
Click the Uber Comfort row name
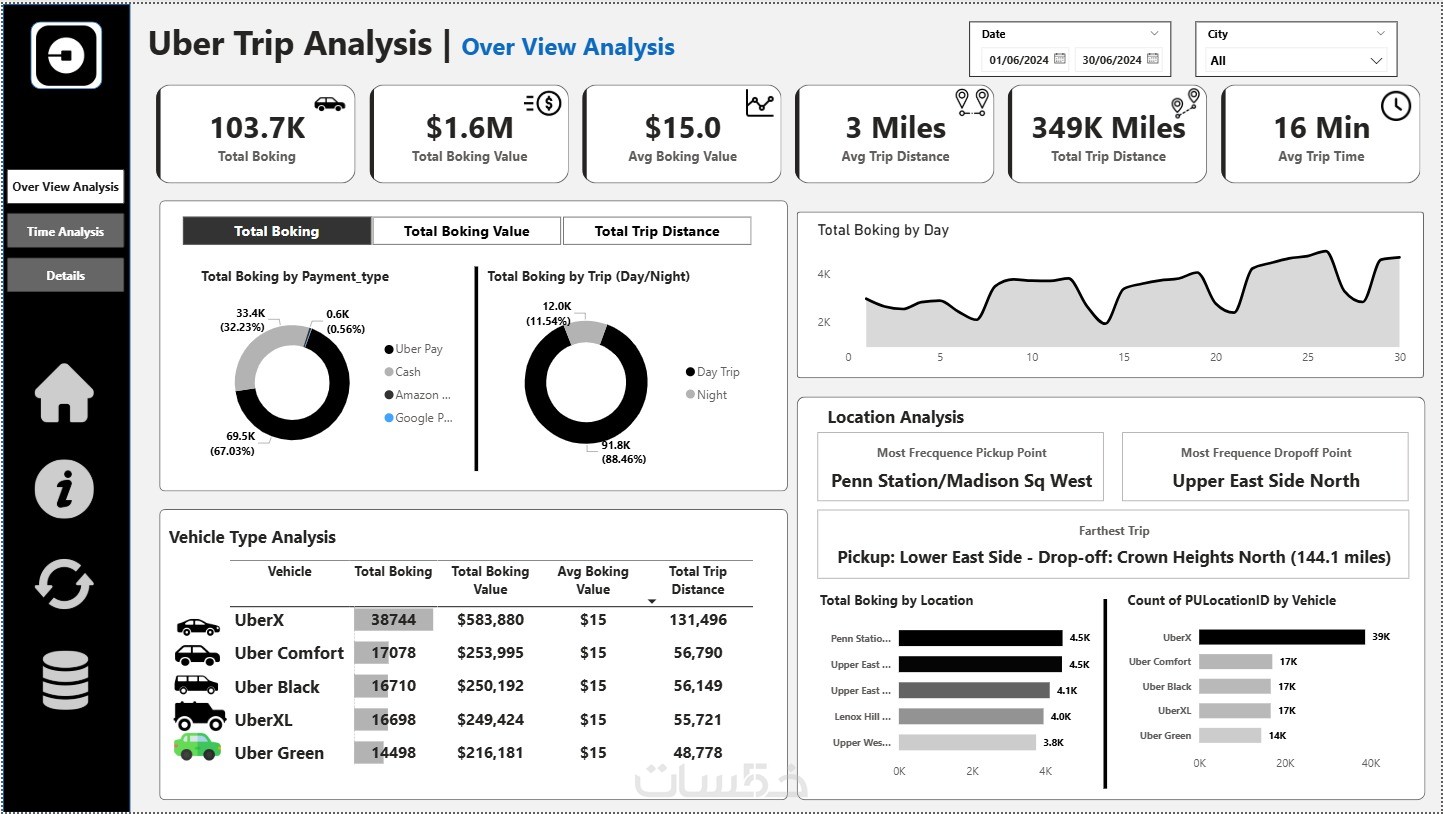289,653
